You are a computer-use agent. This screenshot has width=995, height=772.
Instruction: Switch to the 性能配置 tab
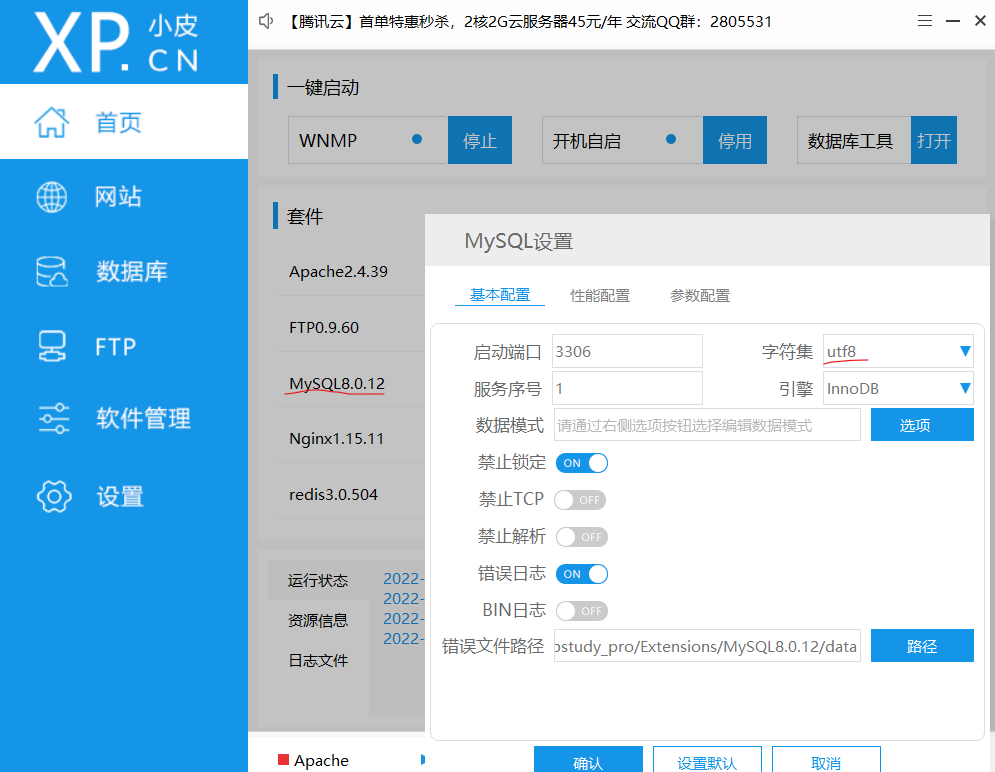(600, 295)
